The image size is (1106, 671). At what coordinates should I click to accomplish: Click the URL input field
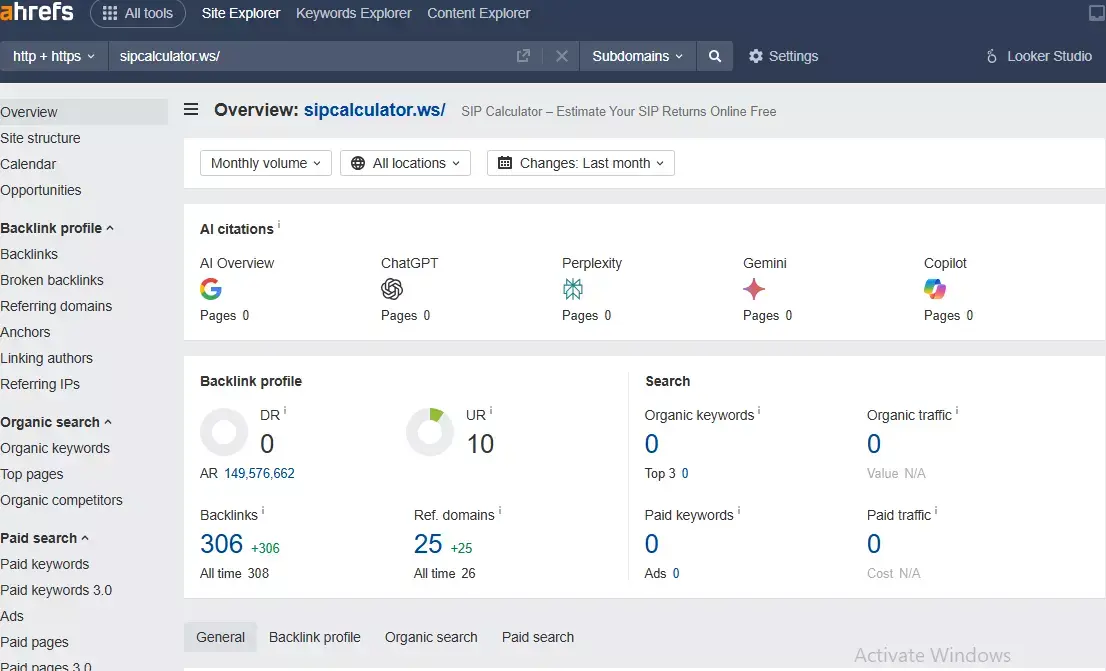click(310, 56)
